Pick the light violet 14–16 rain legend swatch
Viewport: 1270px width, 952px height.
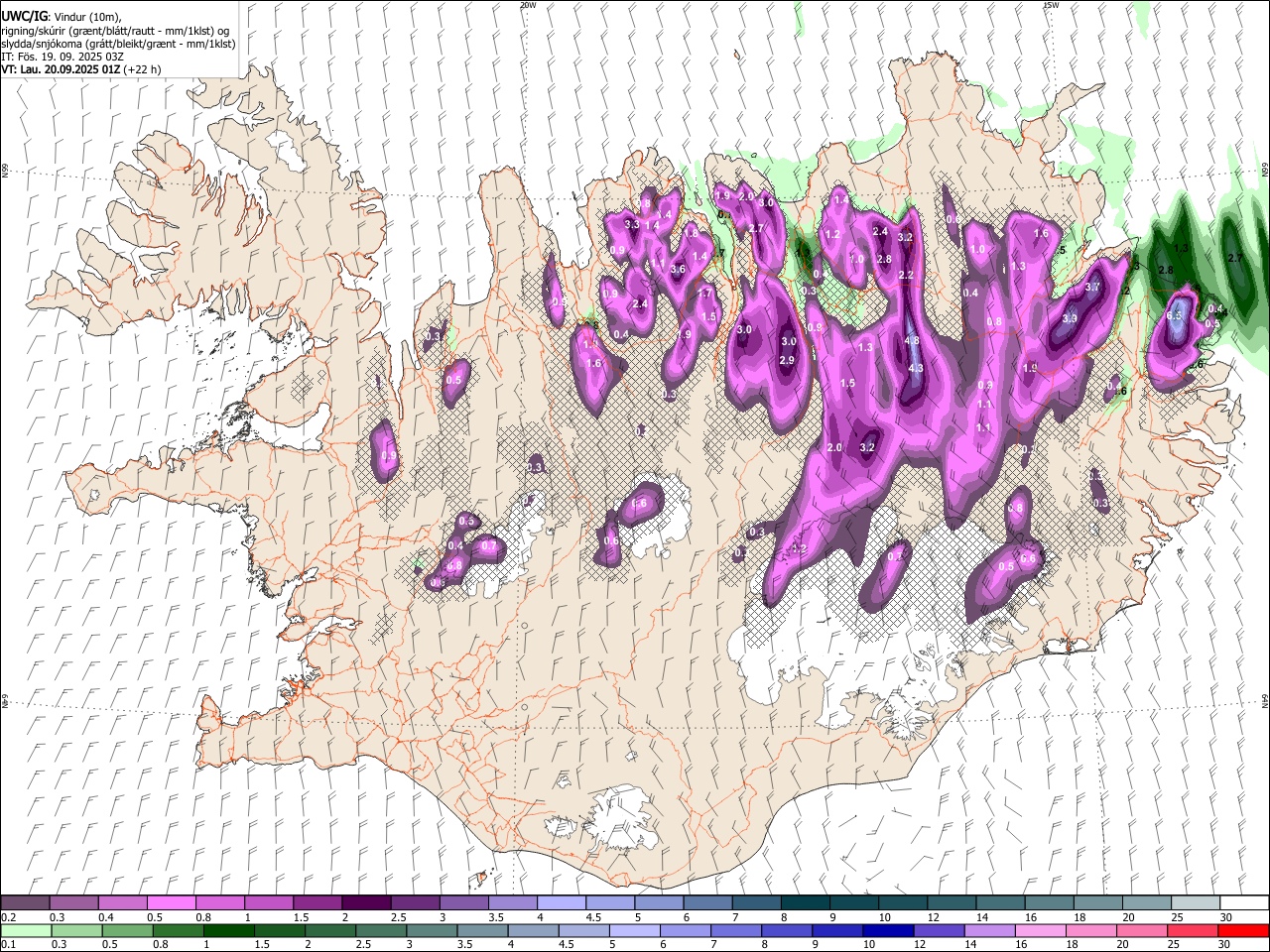click(991, 931)
